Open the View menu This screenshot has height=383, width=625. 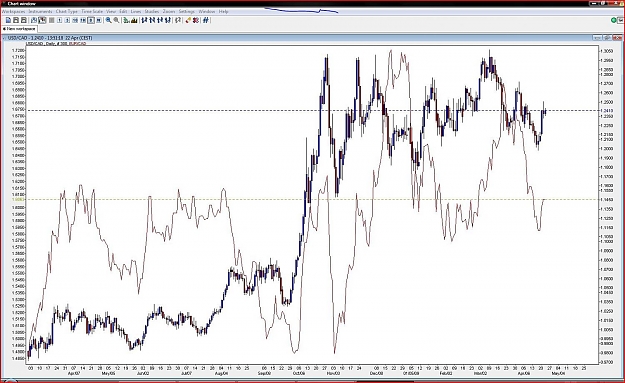tap(111, 12)
